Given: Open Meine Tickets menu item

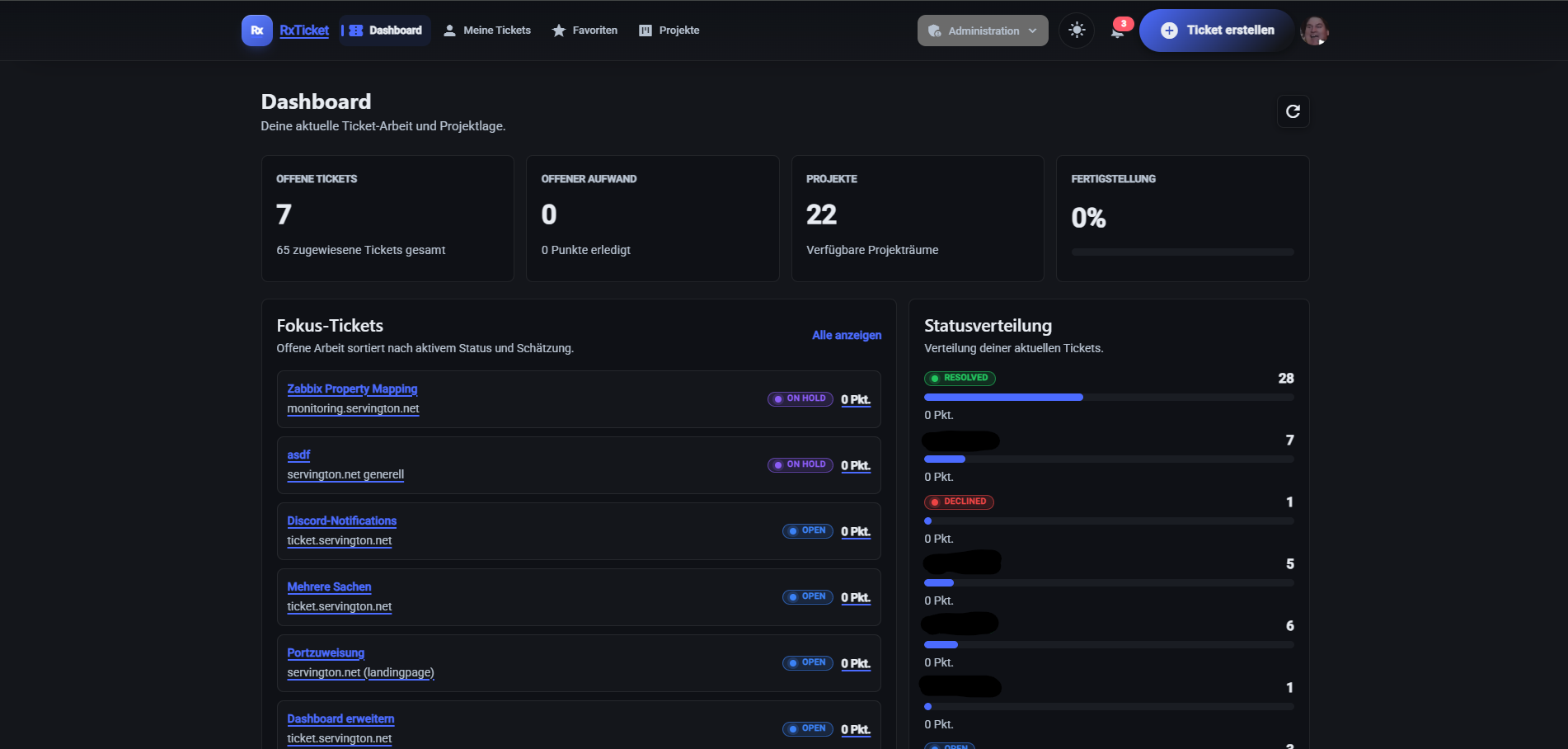Looking at the screenshot, I should [487, 31].
